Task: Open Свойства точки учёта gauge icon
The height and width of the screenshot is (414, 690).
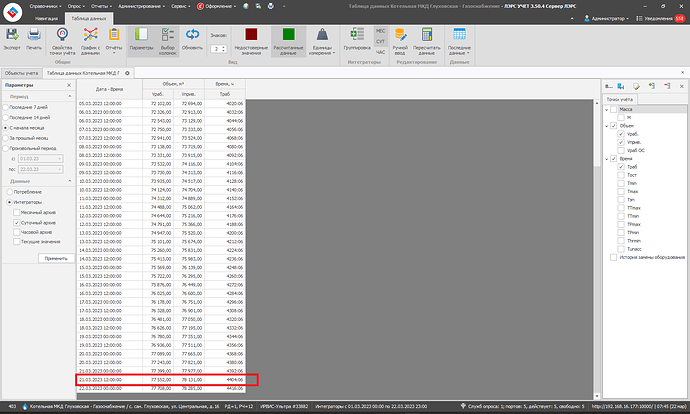Action: coord(62,35)
